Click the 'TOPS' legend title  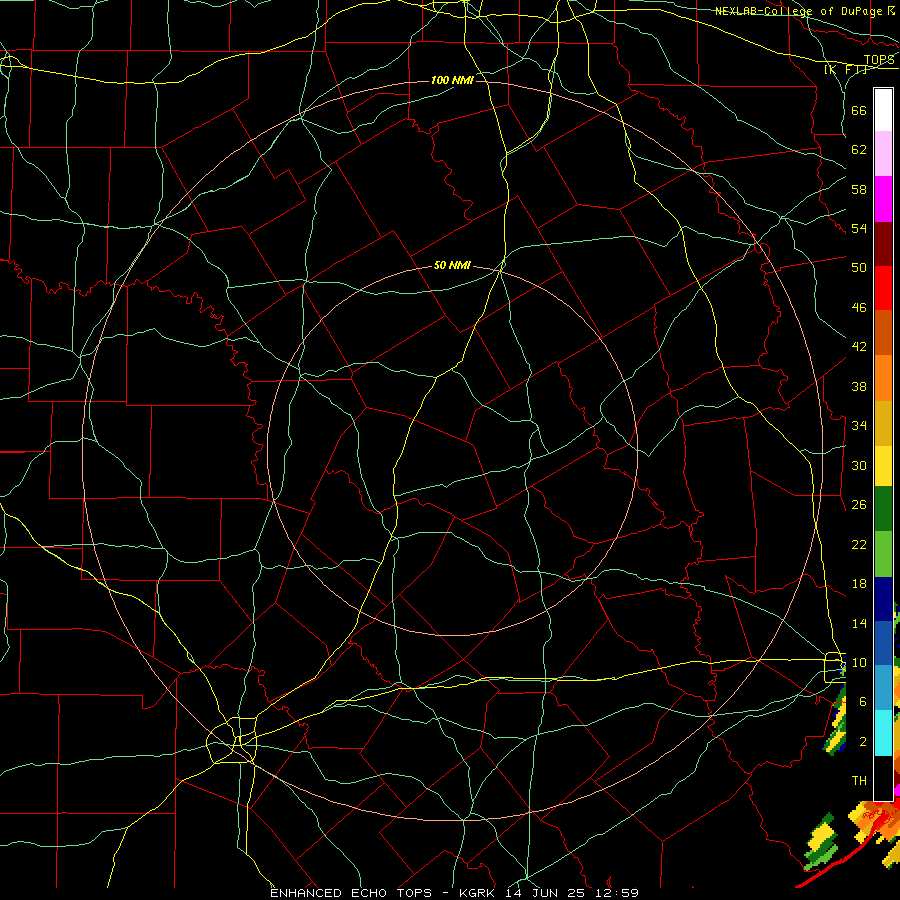tap(879, 60)
